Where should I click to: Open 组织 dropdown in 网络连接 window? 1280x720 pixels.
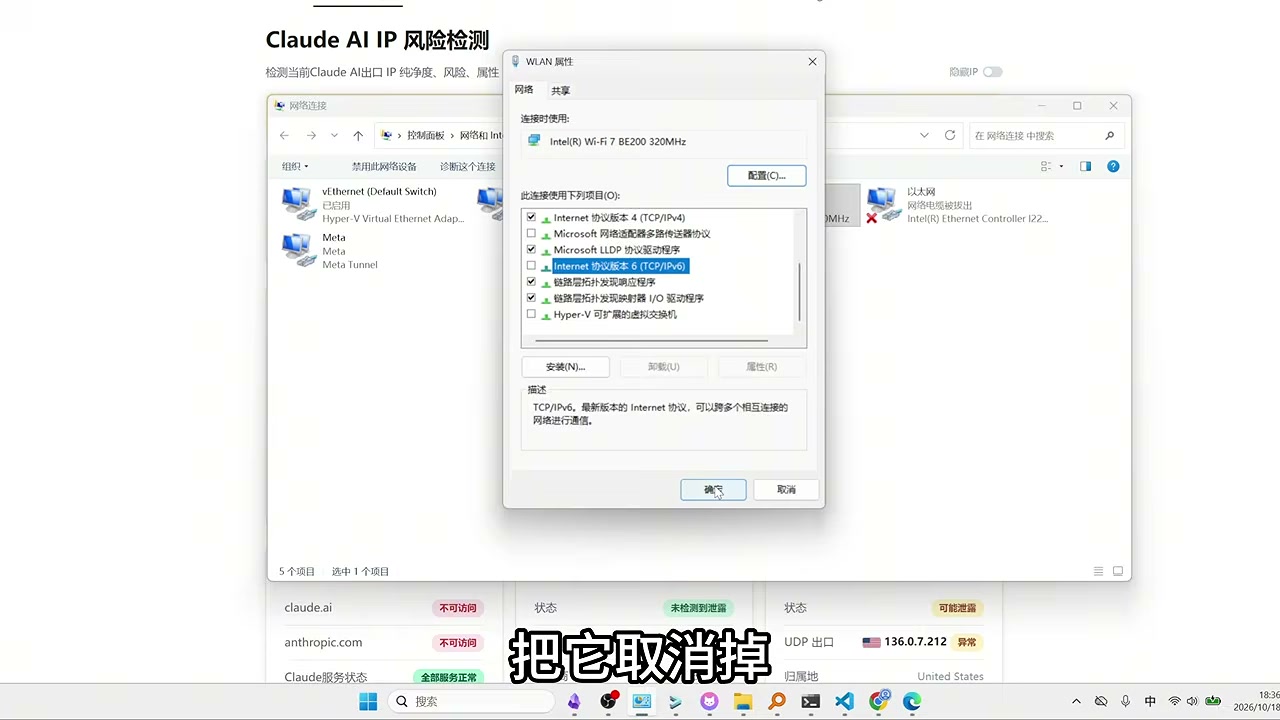(x=295, y=167)
